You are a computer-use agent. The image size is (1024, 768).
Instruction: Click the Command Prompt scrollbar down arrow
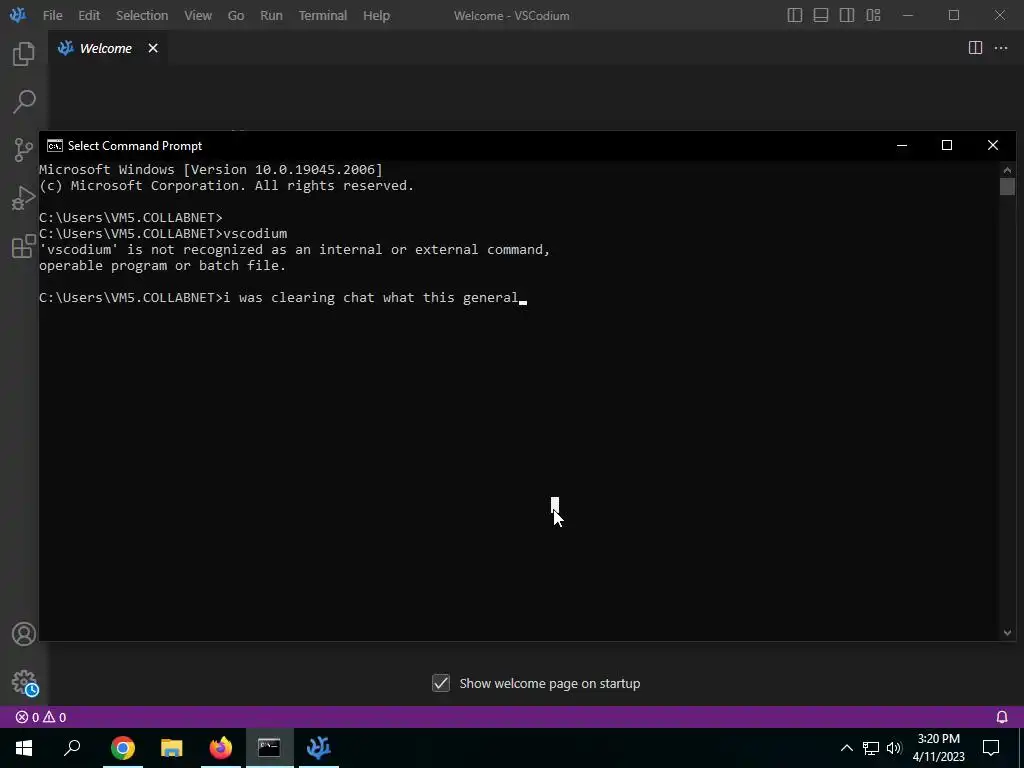[1007, 632]
